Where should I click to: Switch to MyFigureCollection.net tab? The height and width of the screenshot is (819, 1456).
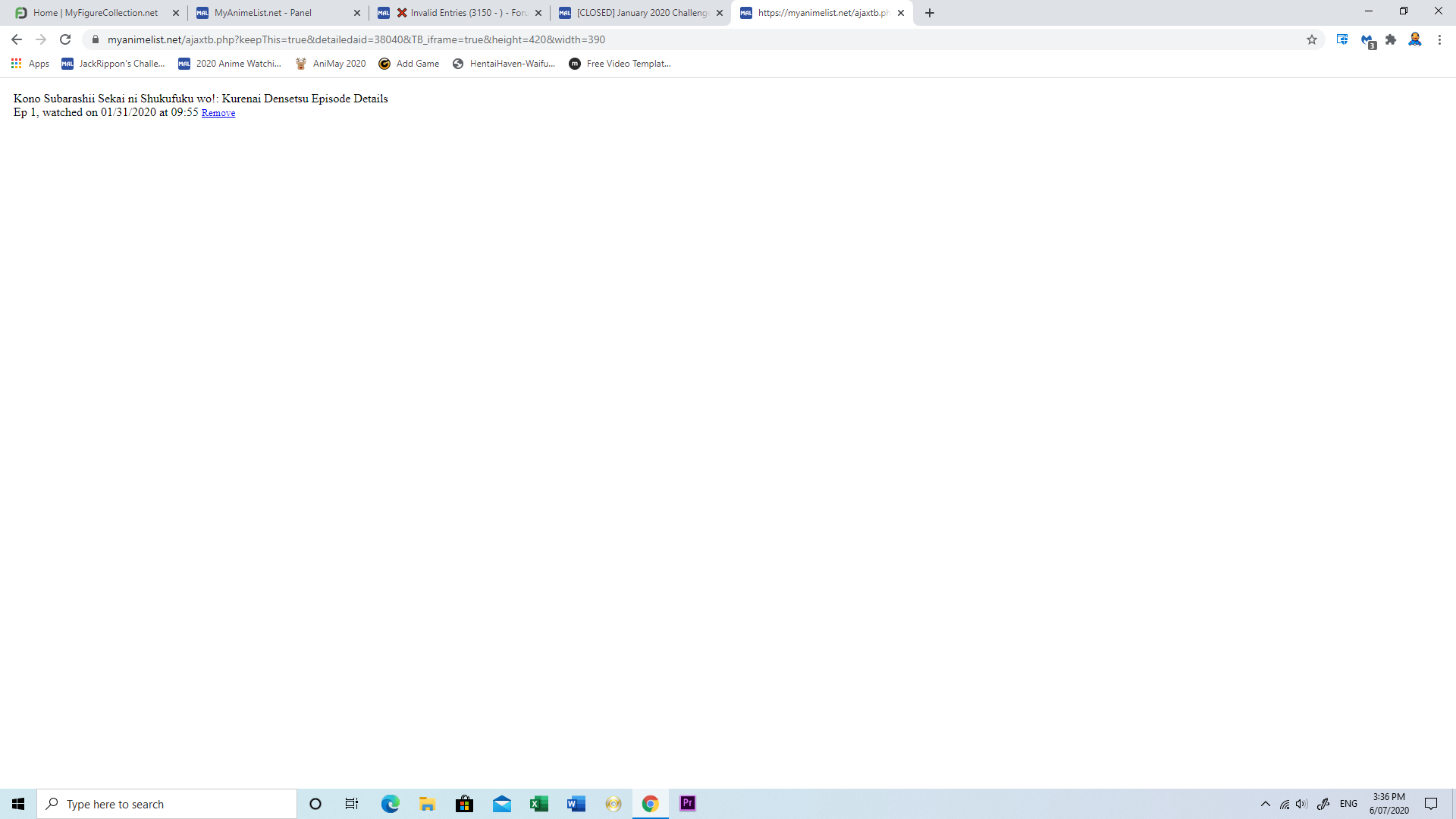tap(95, 13)
